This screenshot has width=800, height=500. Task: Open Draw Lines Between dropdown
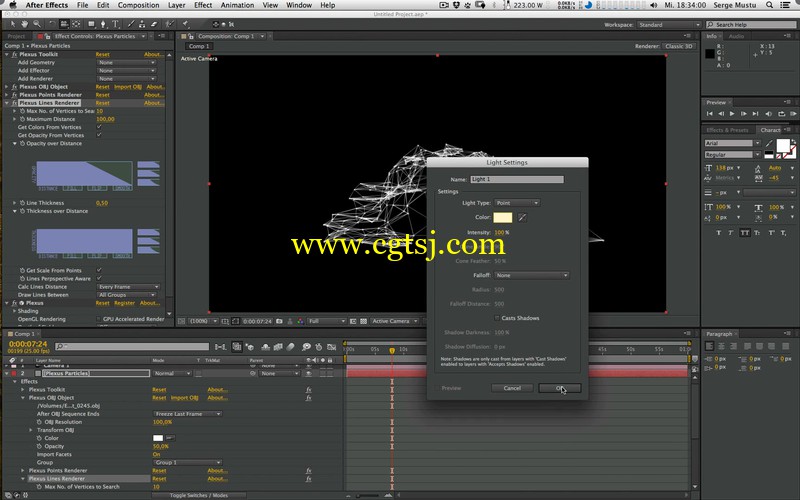(126, 295)
